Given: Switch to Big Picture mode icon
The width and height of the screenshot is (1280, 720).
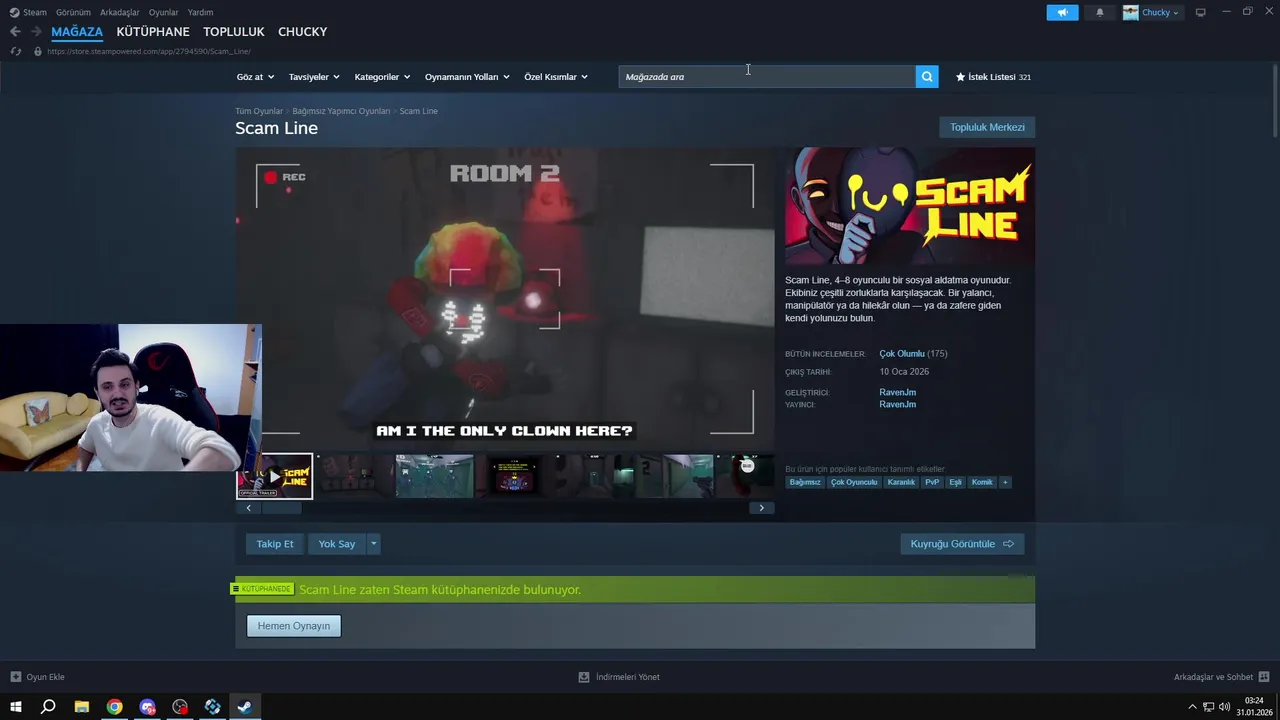Looking at the screenshot, I should (1201, 12).
